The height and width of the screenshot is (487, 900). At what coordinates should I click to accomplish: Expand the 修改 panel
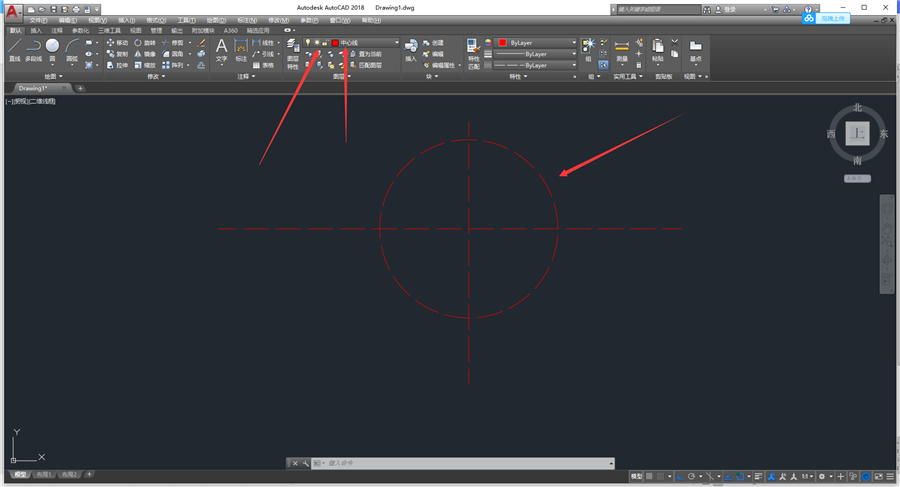[x=156, y=76]
